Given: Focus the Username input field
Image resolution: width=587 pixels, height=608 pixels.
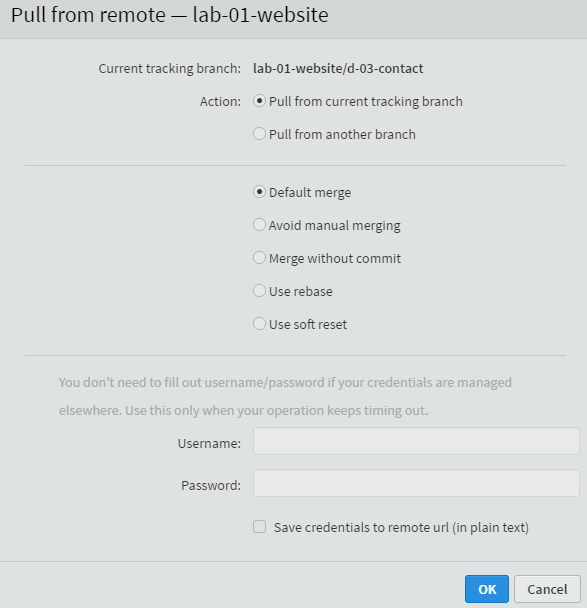Looking at the screenshot, I should (x=416, y=441).
